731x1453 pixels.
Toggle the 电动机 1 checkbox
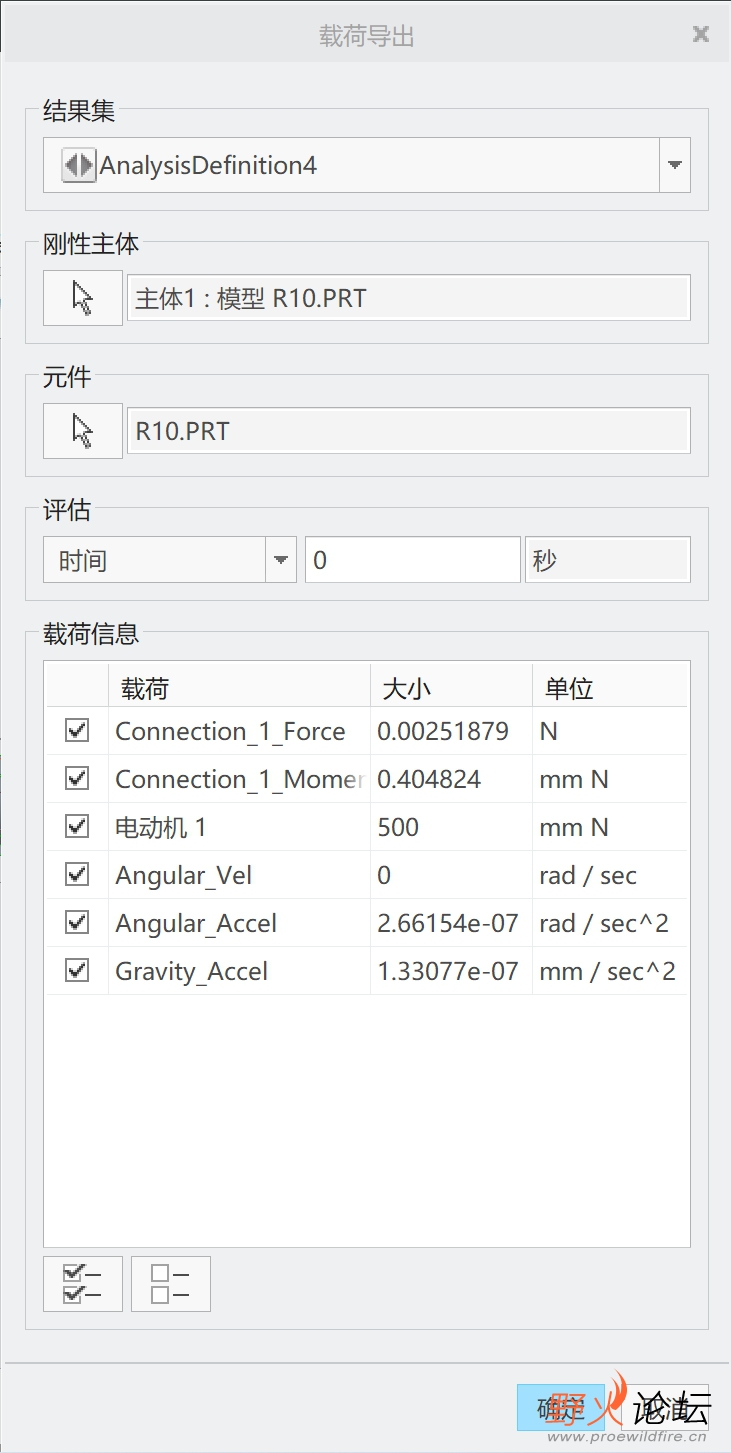pyautogui.click(x=77, y=826)
